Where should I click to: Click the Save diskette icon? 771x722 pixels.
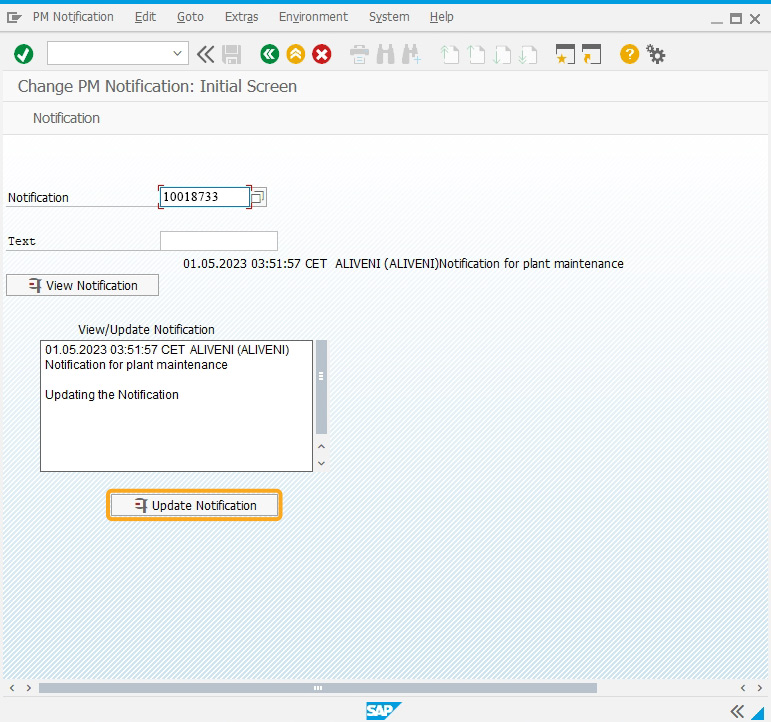tap(232, 54)
